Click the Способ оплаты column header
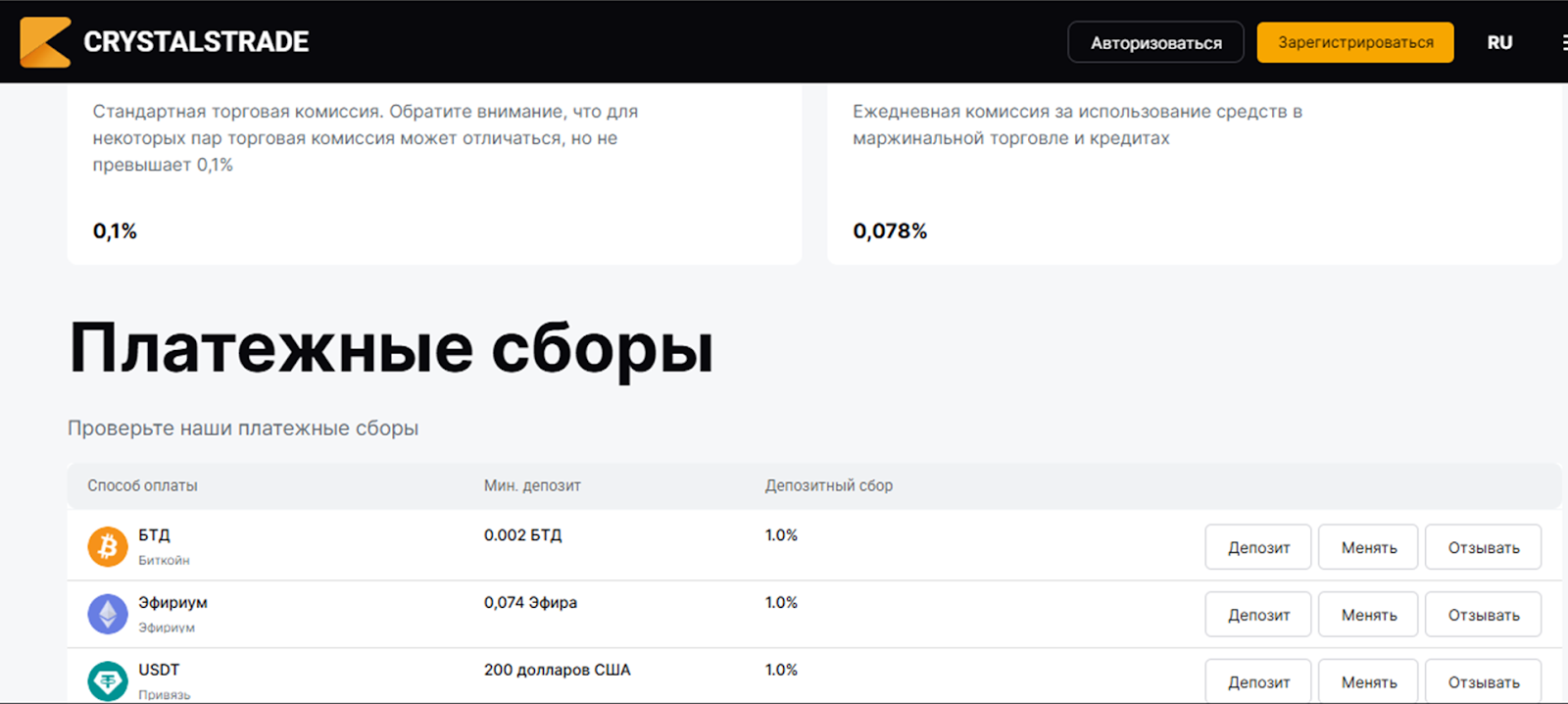The height and width of the screenshot is (704, 1568). [142, 485]
